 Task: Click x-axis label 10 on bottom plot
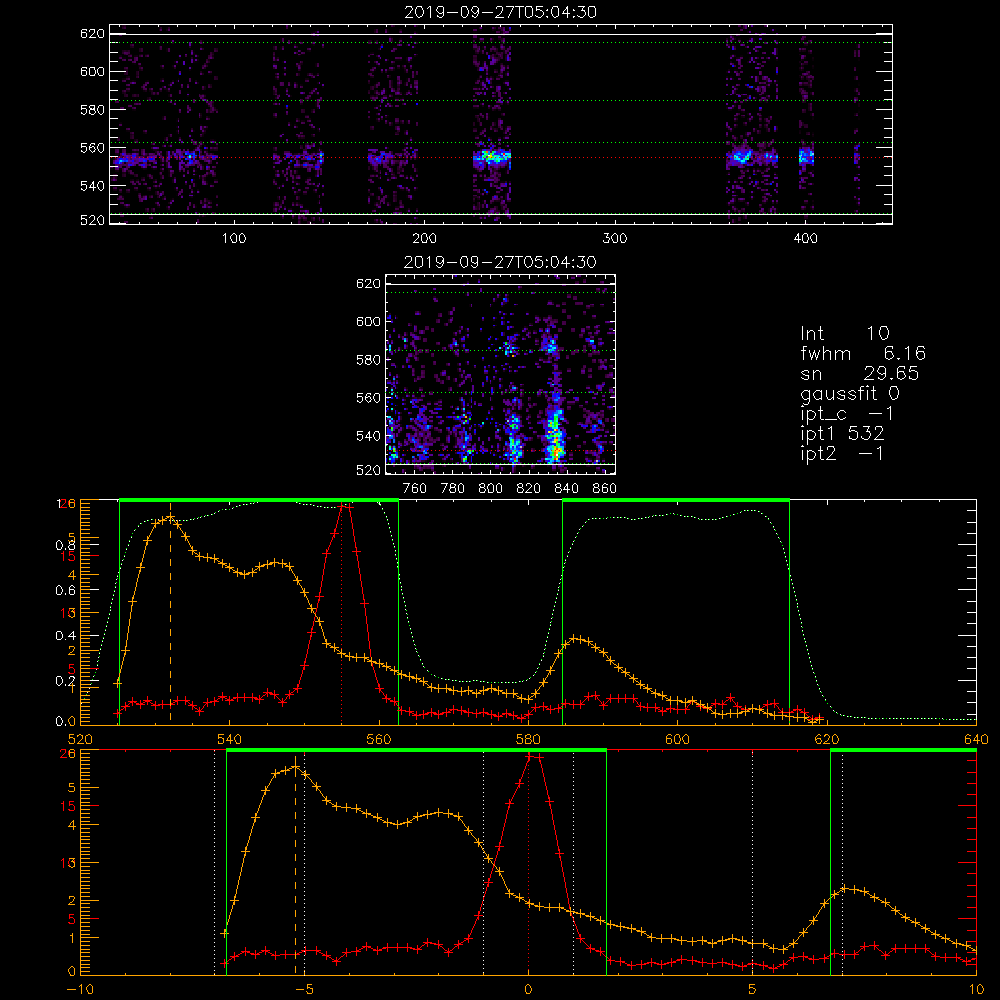click(x=976, y=989)
